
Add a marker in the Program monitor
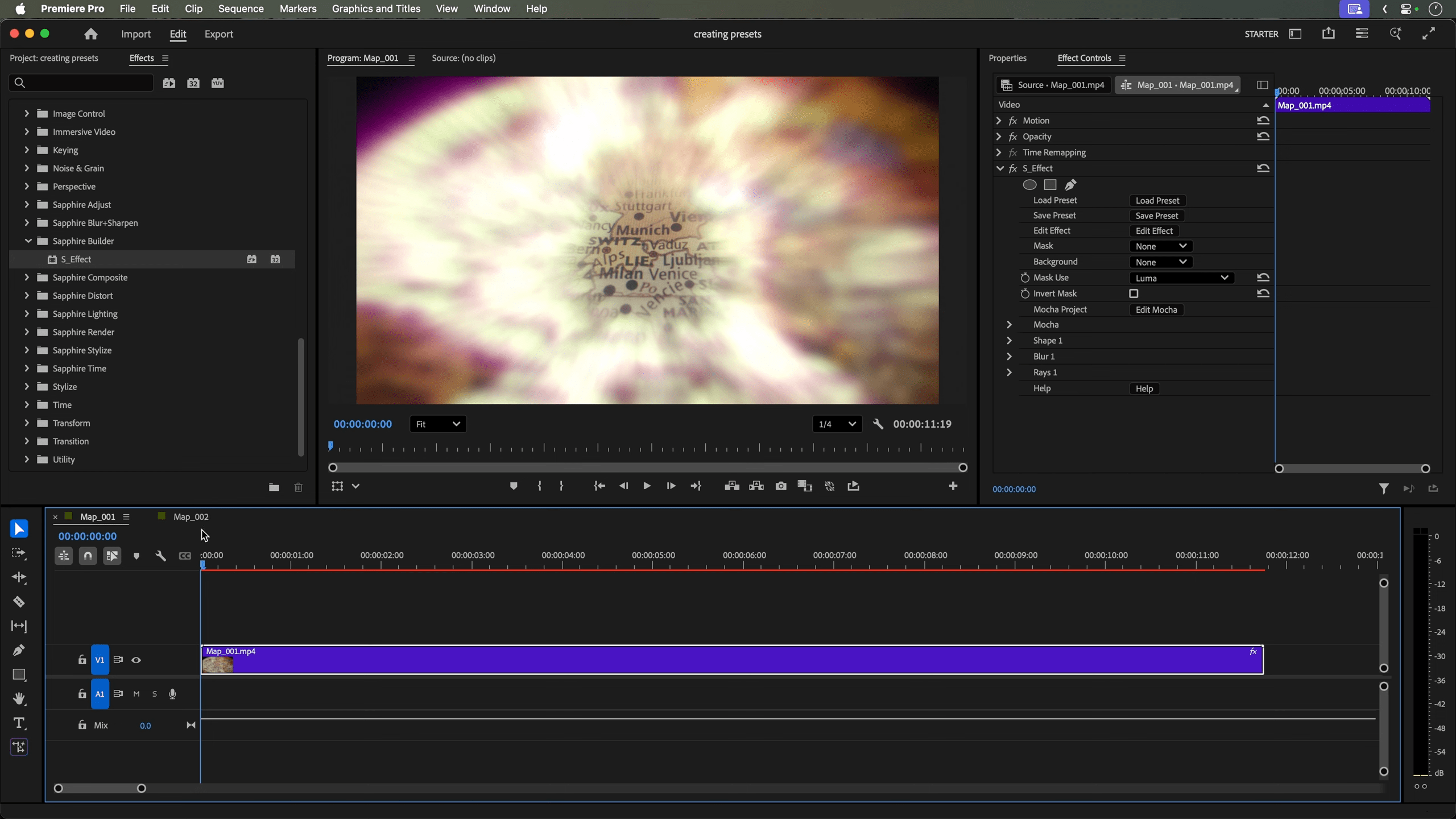tap(512, 486)
